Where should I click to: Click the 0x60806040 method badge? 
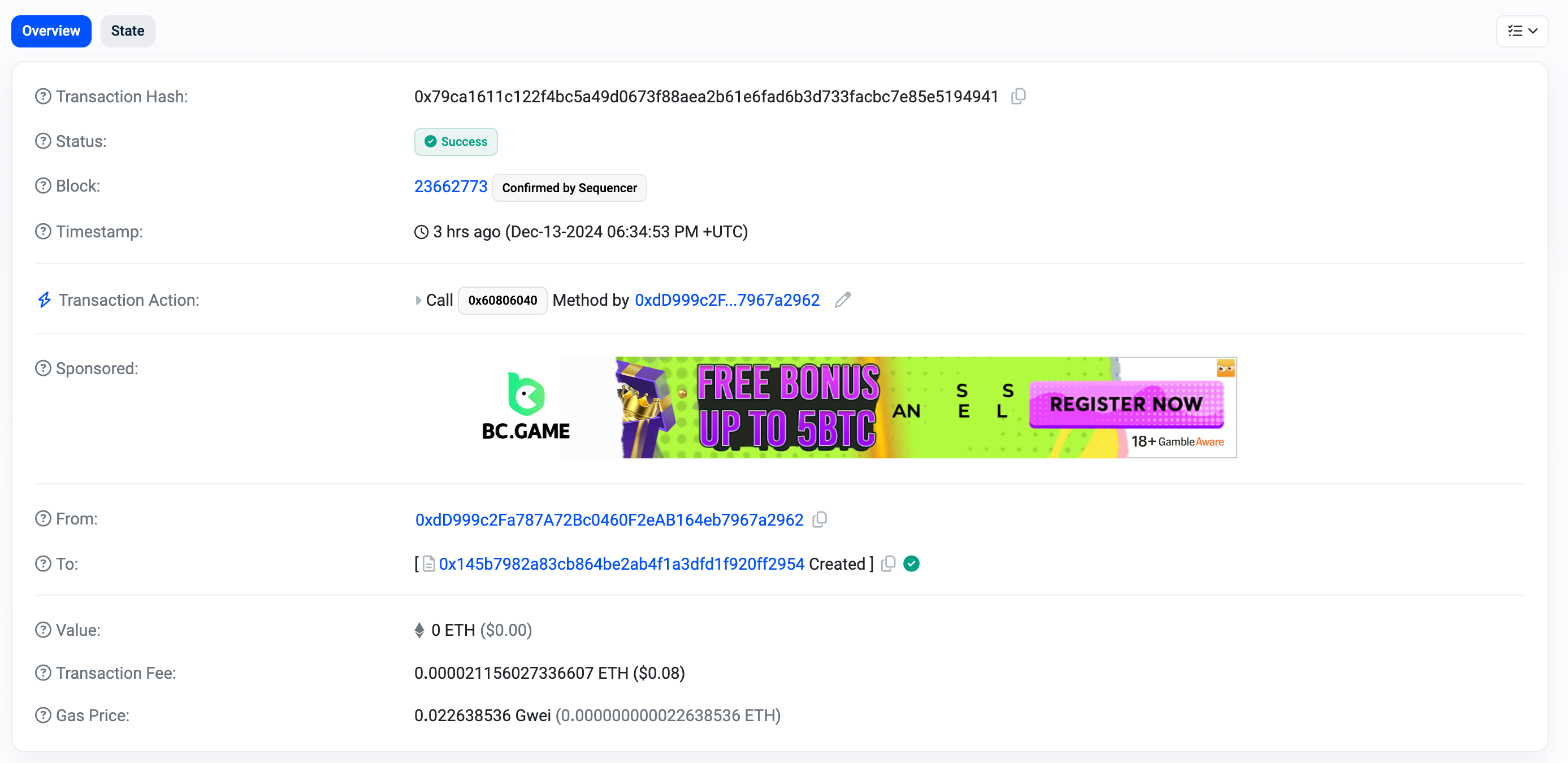coord(502,300)
